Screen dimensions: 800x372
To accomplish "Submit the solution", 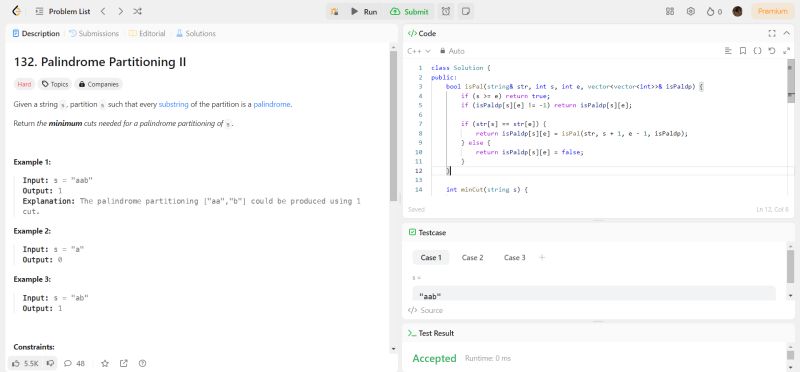I will [x=409, y=11].
